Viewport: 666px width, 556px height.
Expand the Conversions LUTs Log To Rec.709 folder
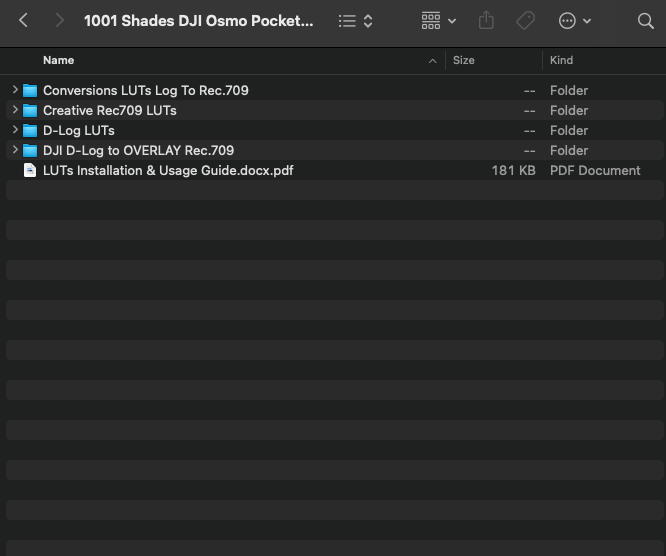click(x=15, y=90)
